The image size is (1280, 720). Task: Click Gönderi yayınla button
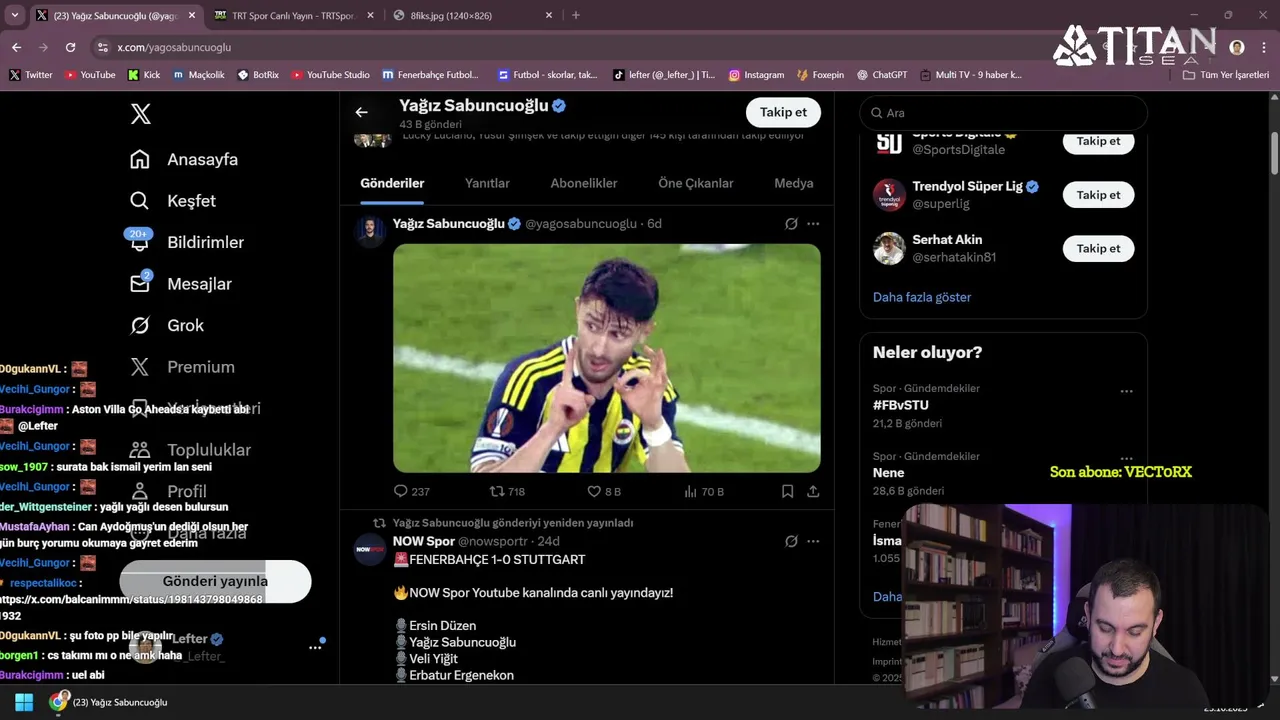pos(215,581)
